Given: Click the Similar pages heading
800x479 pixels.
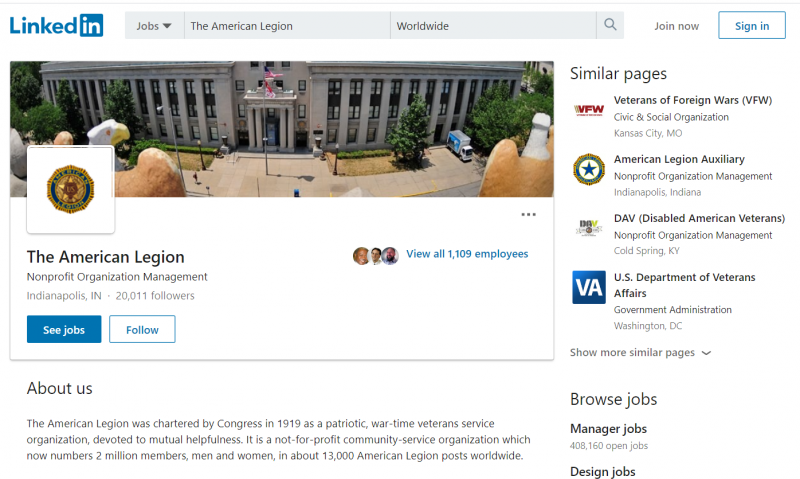Looking at the screenshot, I should point(618,73).
